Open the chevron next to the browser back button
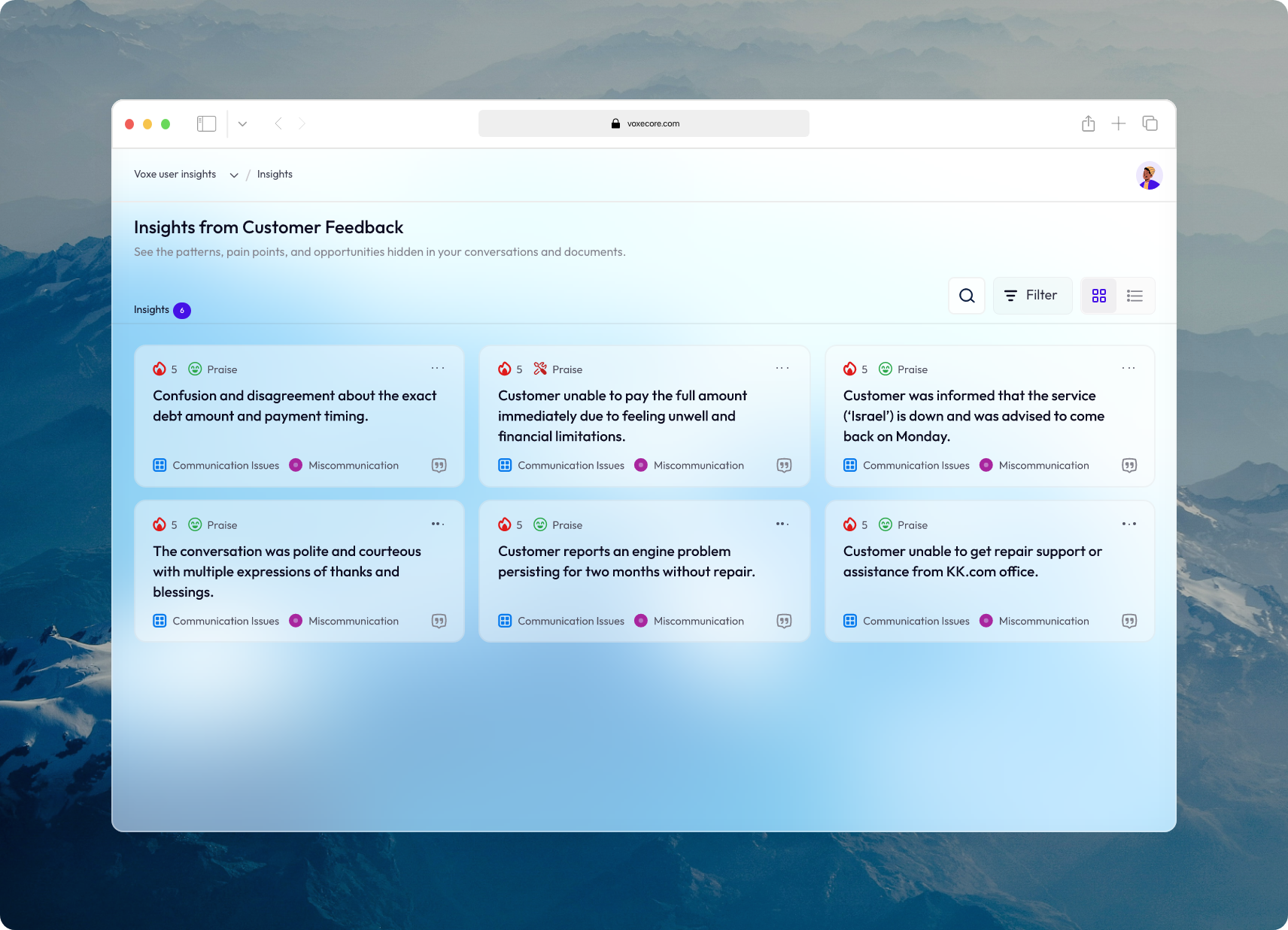1288x930 pixels. pos(242,123)
